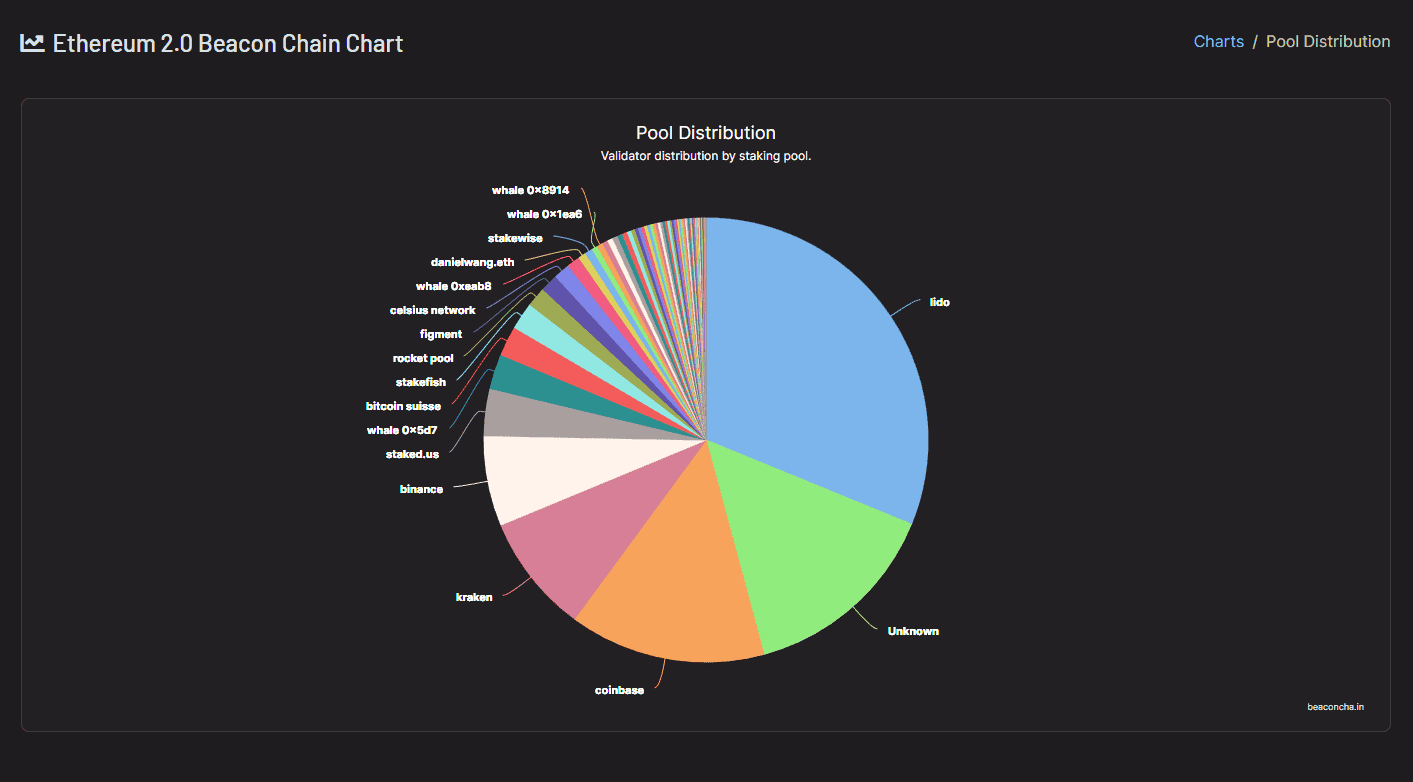The height and width of the screenshot is (782, 1413).
Task: Click the whale 0x5d7 label
Action: 401,430
